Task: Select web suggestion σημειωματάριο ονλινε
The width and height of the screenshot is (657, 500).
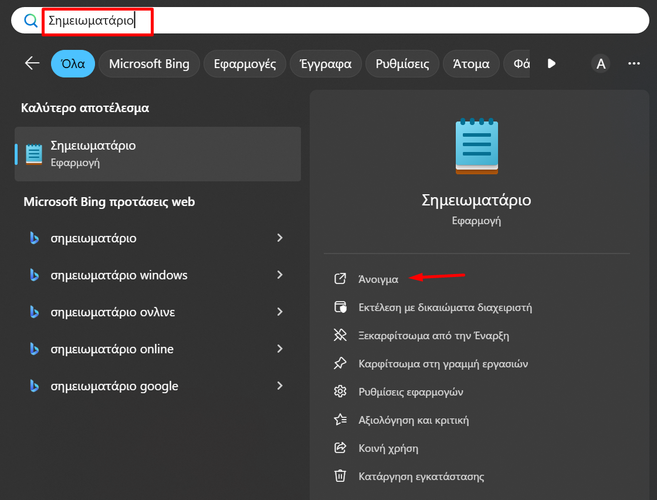Action: pos(158,312)
